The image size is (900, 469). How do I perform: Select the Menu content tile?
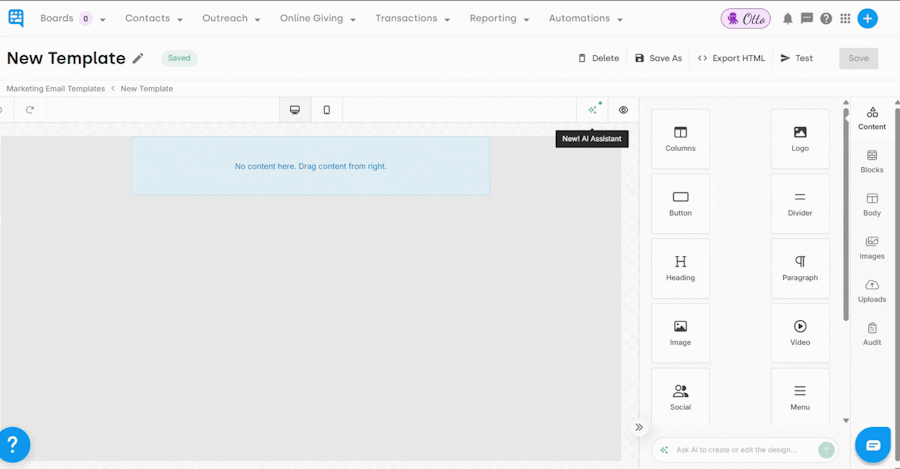[x=800, y=397]
